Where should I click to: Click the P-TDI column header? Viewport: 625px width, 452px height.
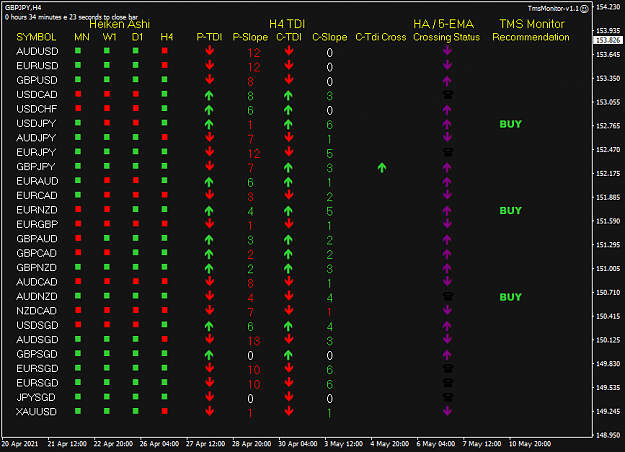pyautogui.click(x=209, y=37)
